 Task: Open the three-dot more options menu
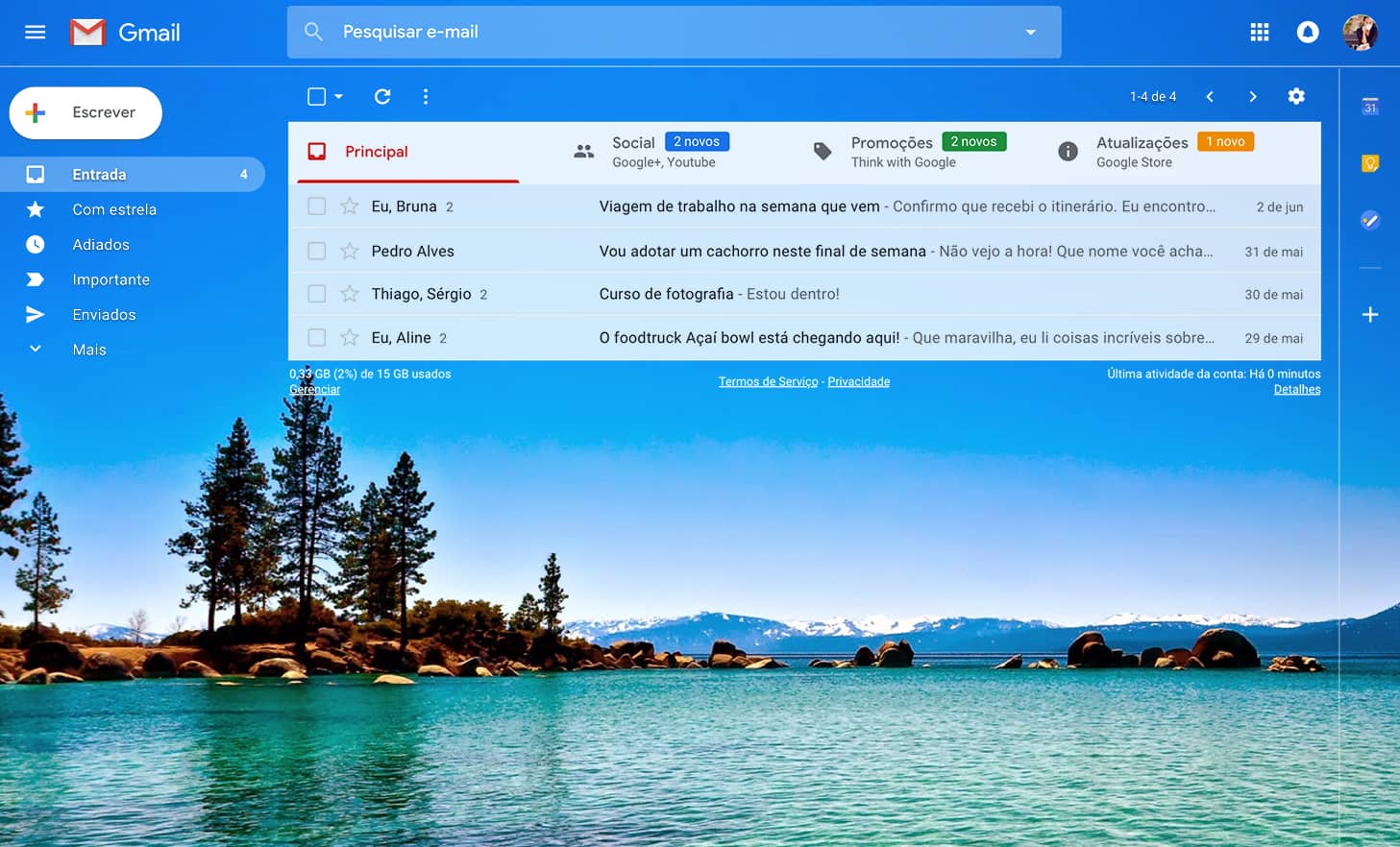pyautogui.click(x=426, y=96)
